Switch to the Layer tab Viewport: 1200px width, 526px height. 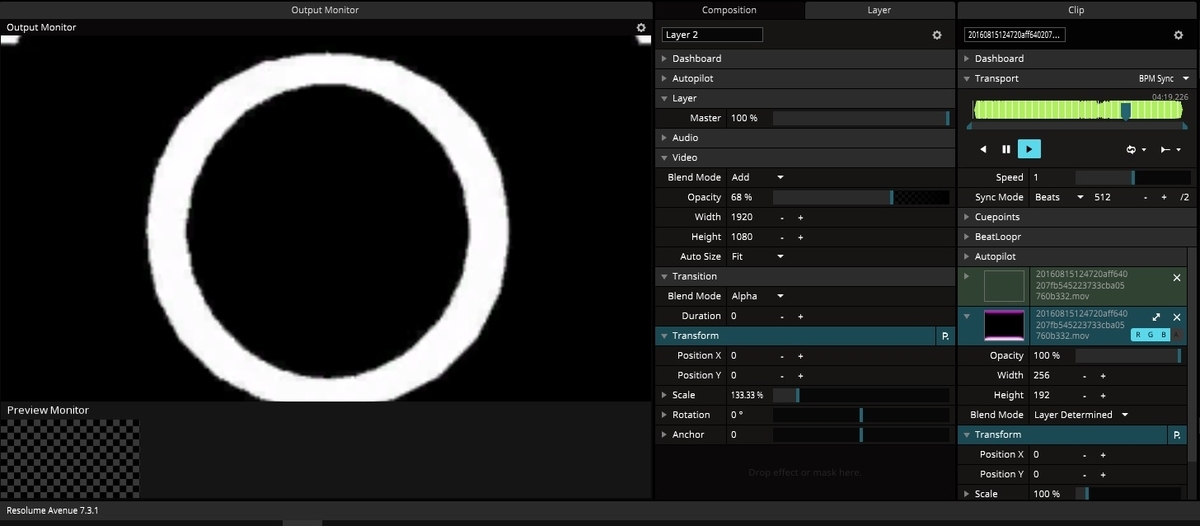click(879, 10)
